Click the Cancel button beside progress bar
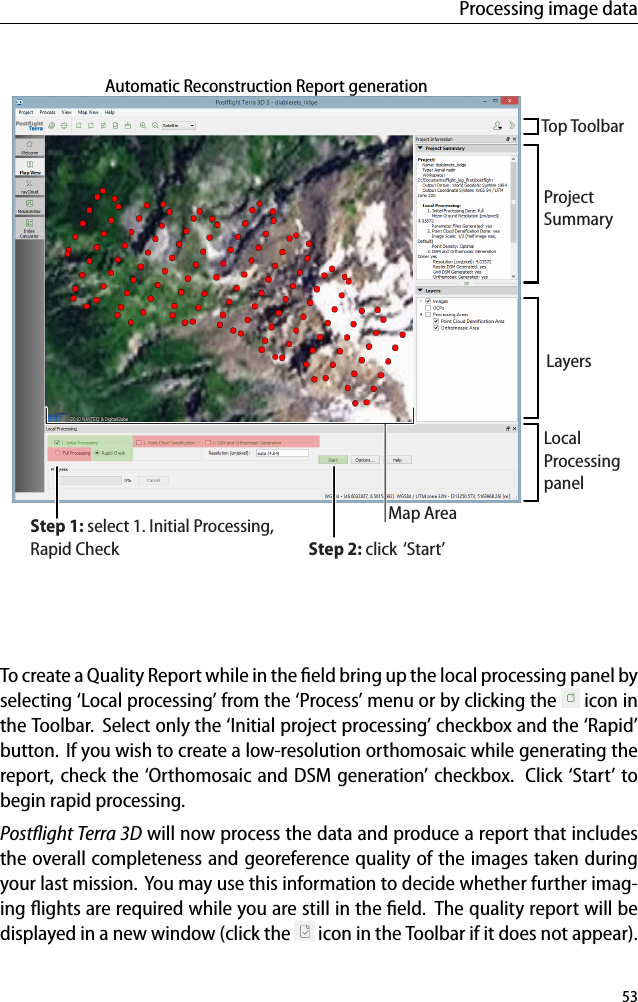638x1002 pixels. [x=153, y=480]
